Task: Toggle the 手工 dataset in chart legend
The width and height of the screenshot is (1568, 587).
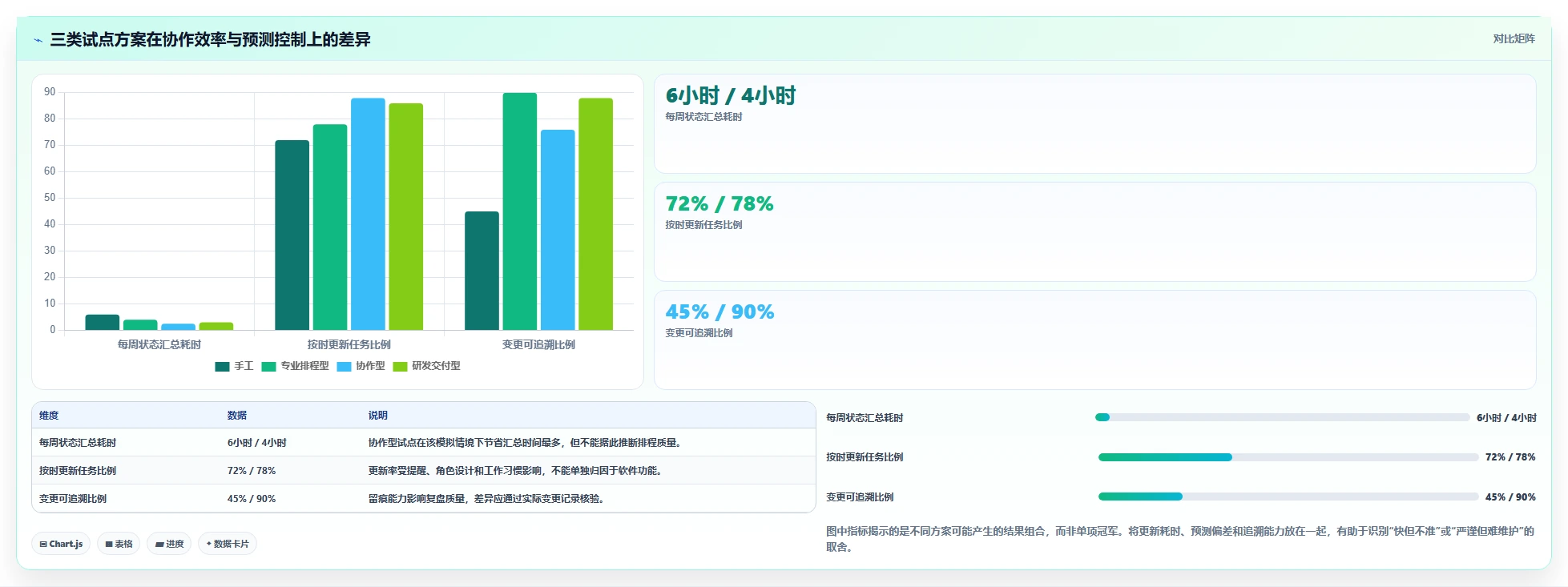Action: (x=234, y=366)
